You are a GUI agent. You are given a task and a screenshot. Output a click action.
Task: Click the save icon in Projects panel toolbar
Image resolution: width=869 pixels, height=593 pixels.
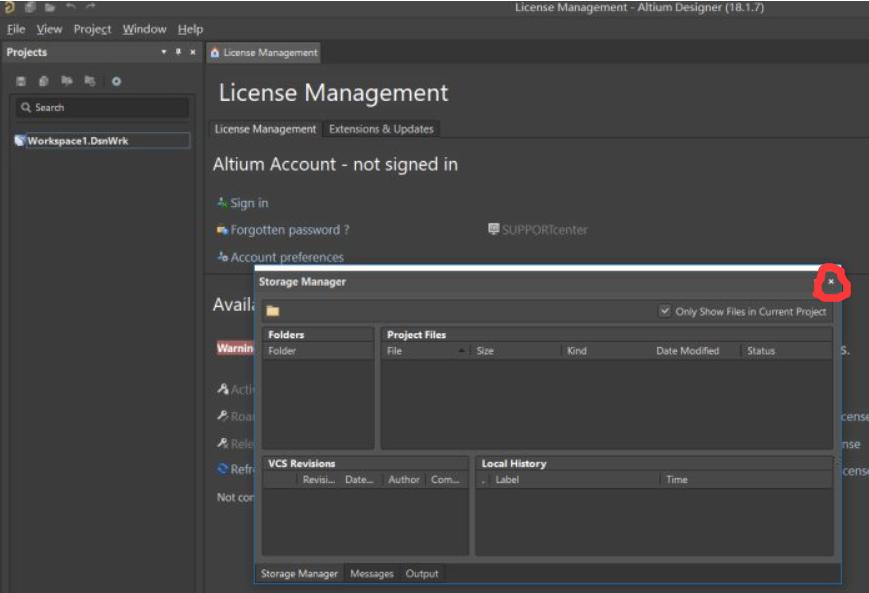[21, 81]
